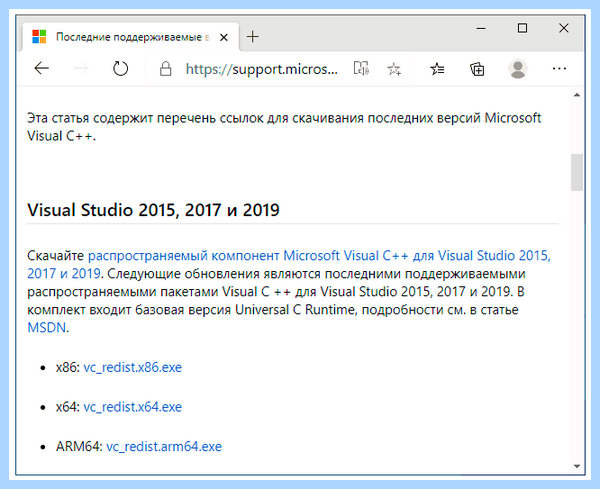Maximize the browser window

pyautogui.click(x=522, y=28)
